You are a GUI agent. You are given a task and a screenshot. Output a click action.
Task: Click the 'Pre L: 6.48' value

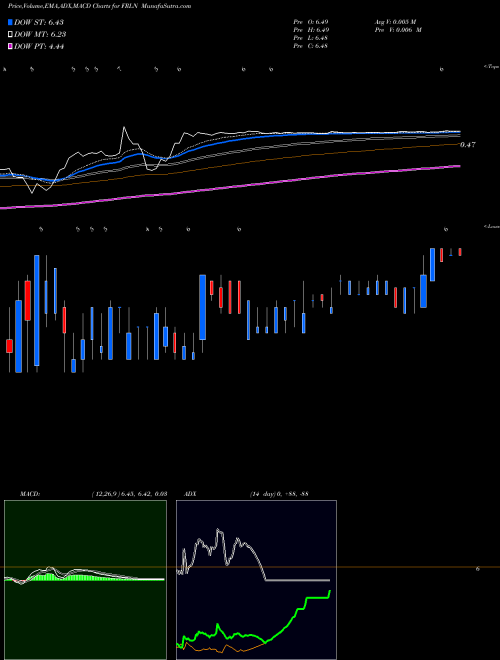point(311,38)
